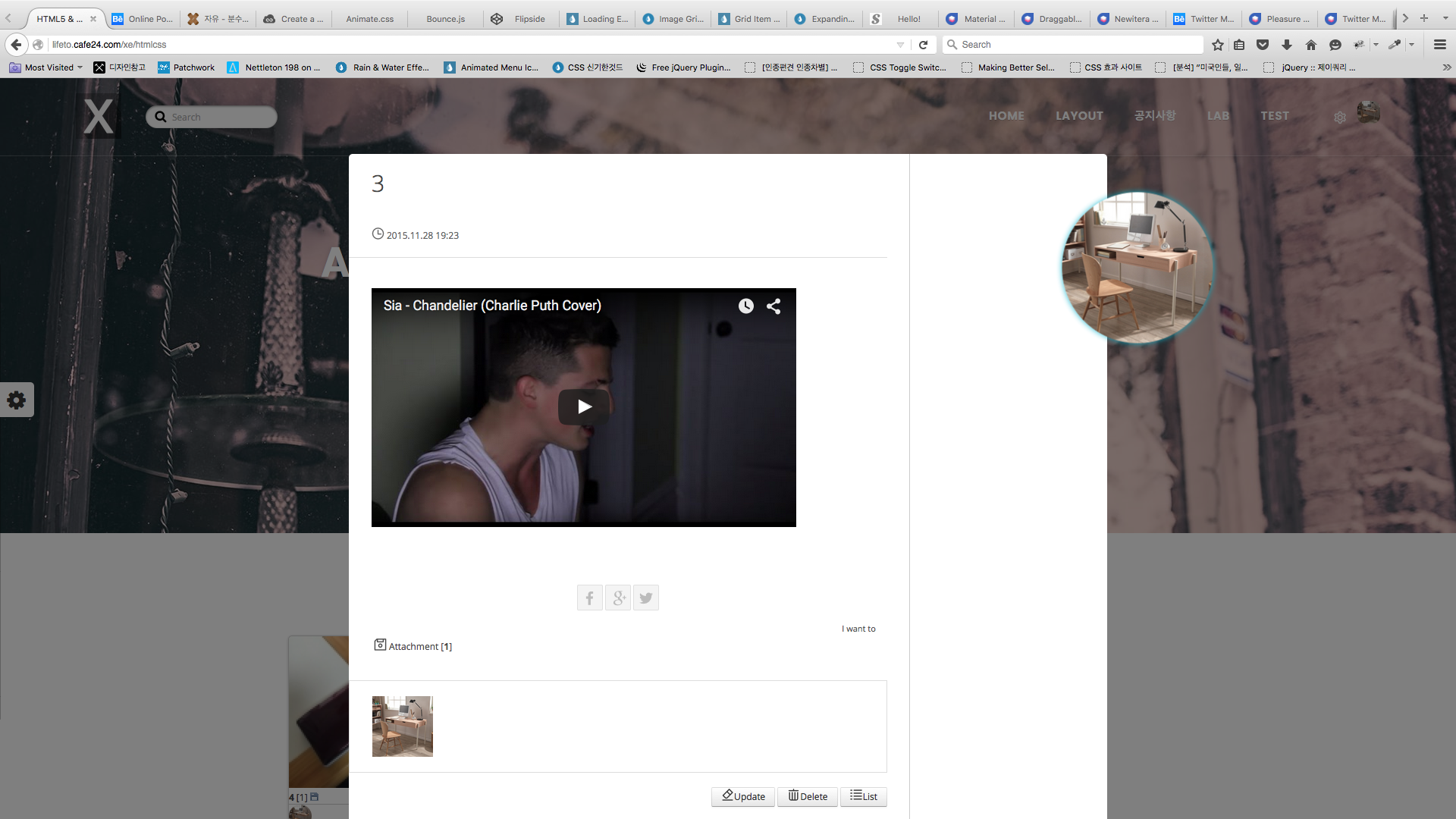Click the Update button

point(743,796)
